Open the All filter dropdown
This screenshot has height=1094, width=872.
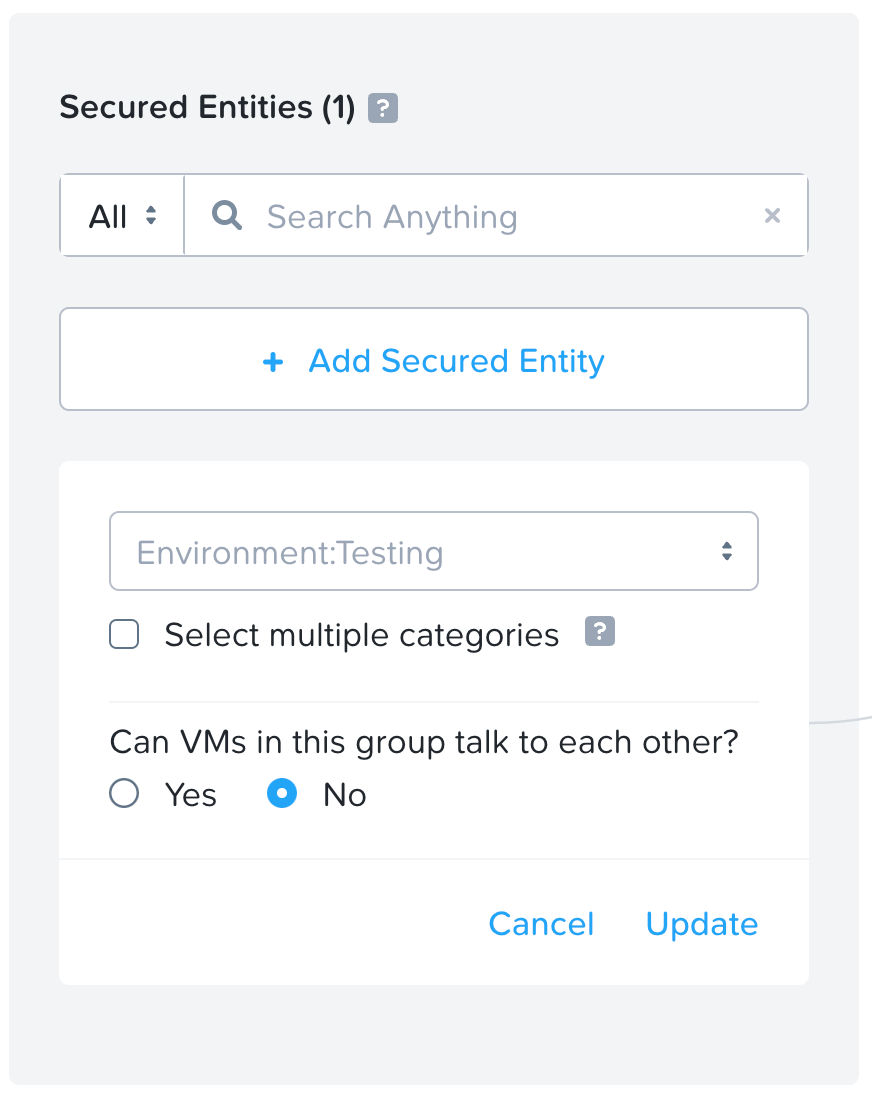pyautogui.click(x=122, y=215)
